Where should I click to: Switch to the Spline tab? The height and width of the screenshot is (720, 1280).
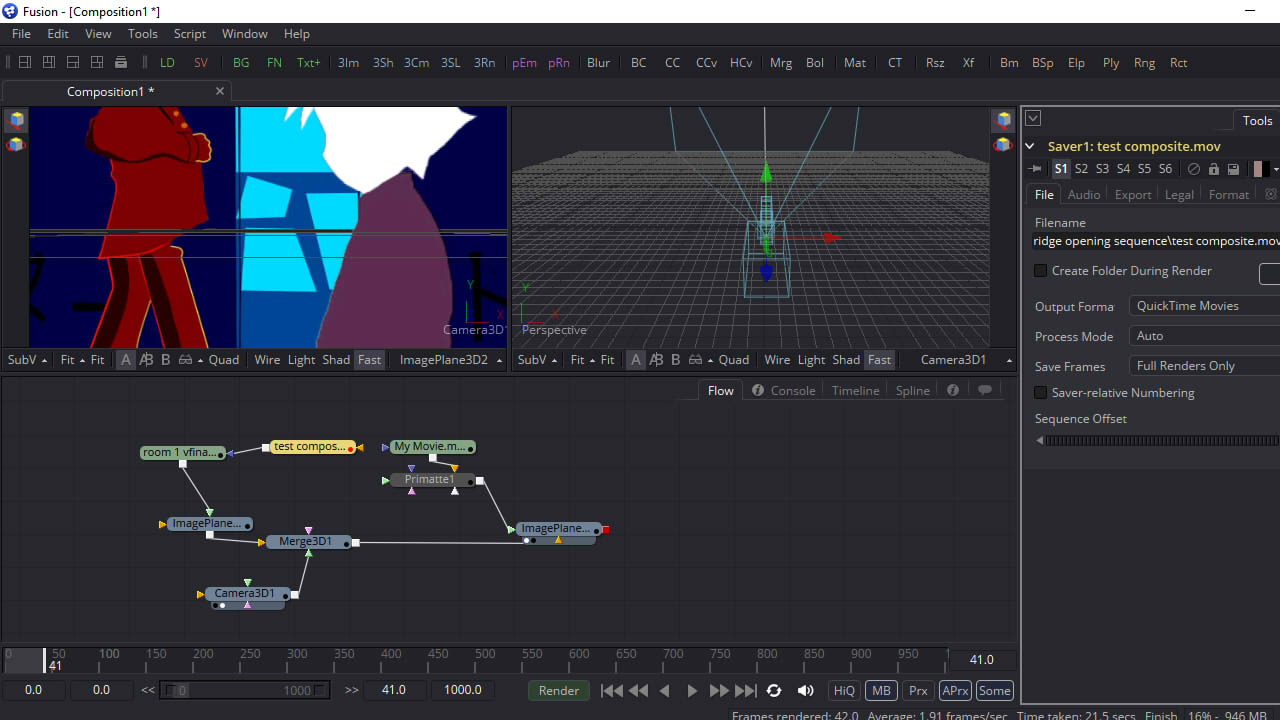[x=913, y=391]
